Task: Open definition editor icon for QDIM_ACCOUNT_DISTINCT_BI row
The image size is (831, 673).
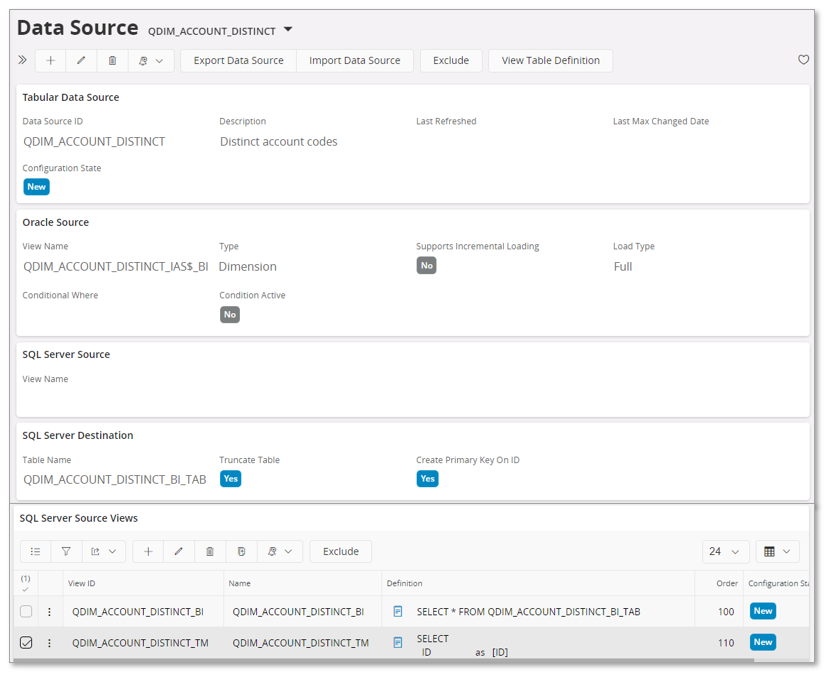Action: [398, 611]
